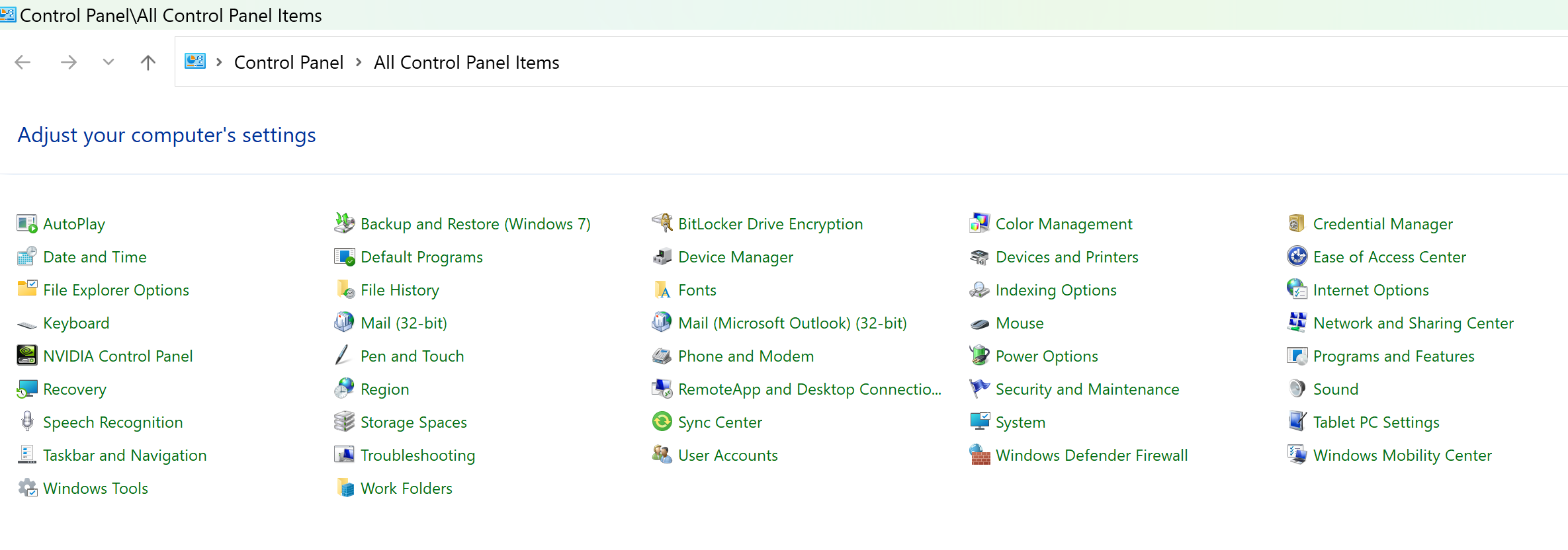
Task: Click the Ease of Access Center icon
Action: [1297, 257]
